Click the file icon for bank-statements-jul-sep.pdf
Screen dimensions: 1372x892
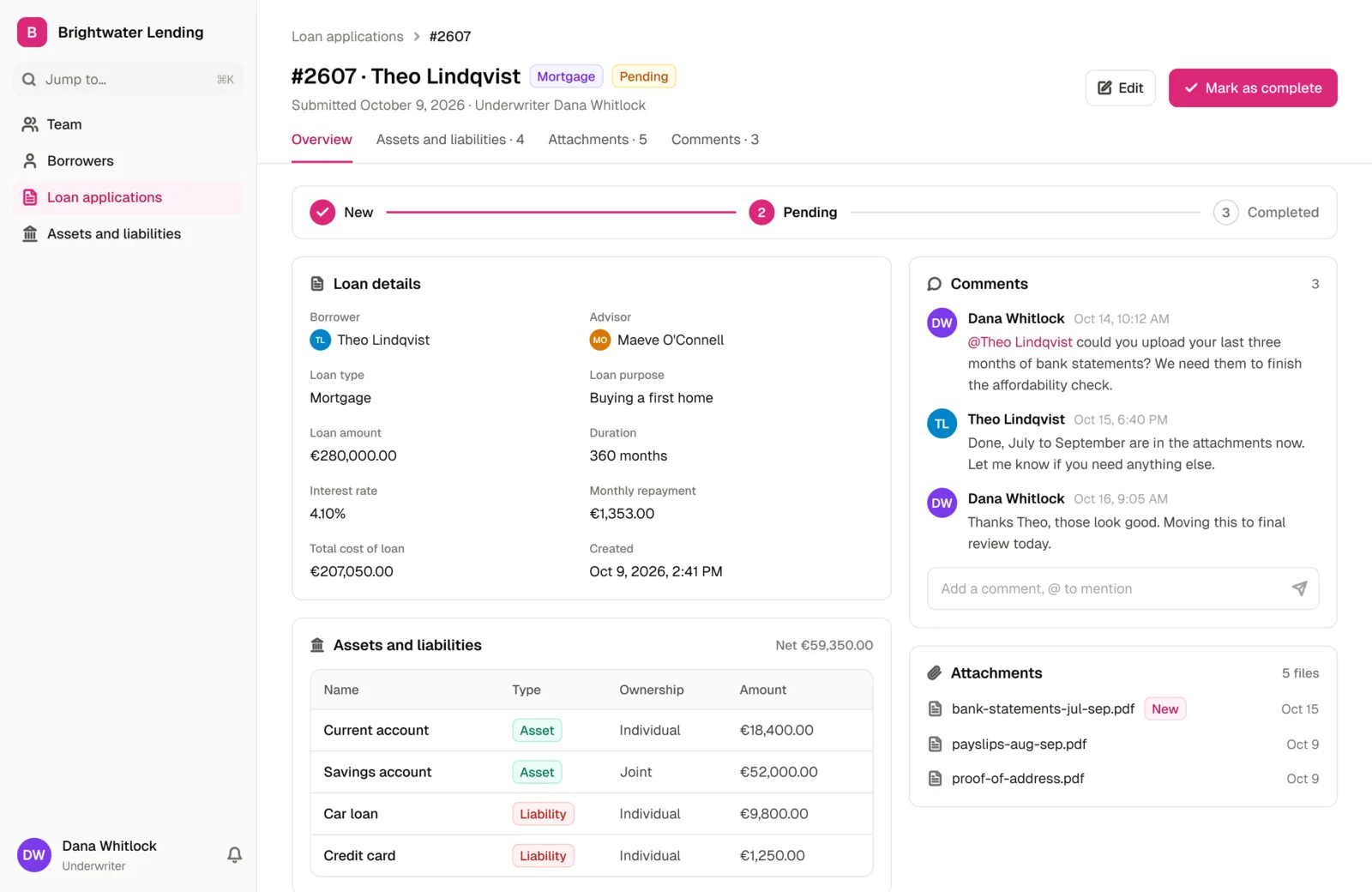pos(936,709)
